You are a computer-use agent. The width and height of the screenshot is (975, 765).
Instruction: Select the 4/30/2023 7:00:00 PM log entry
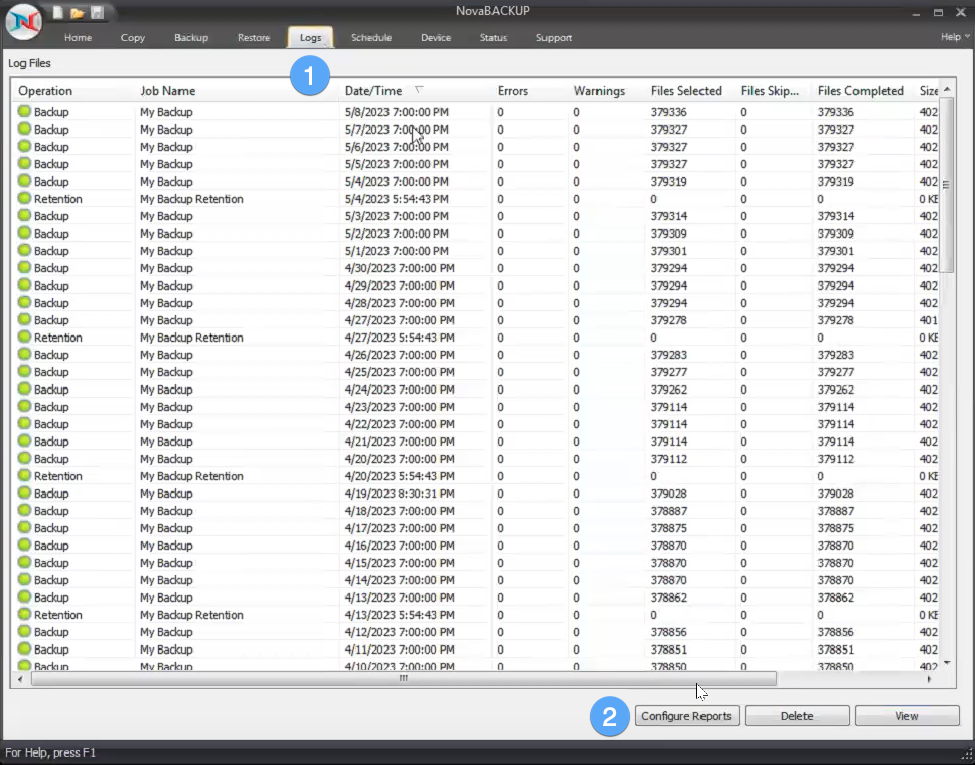point(475,268)
